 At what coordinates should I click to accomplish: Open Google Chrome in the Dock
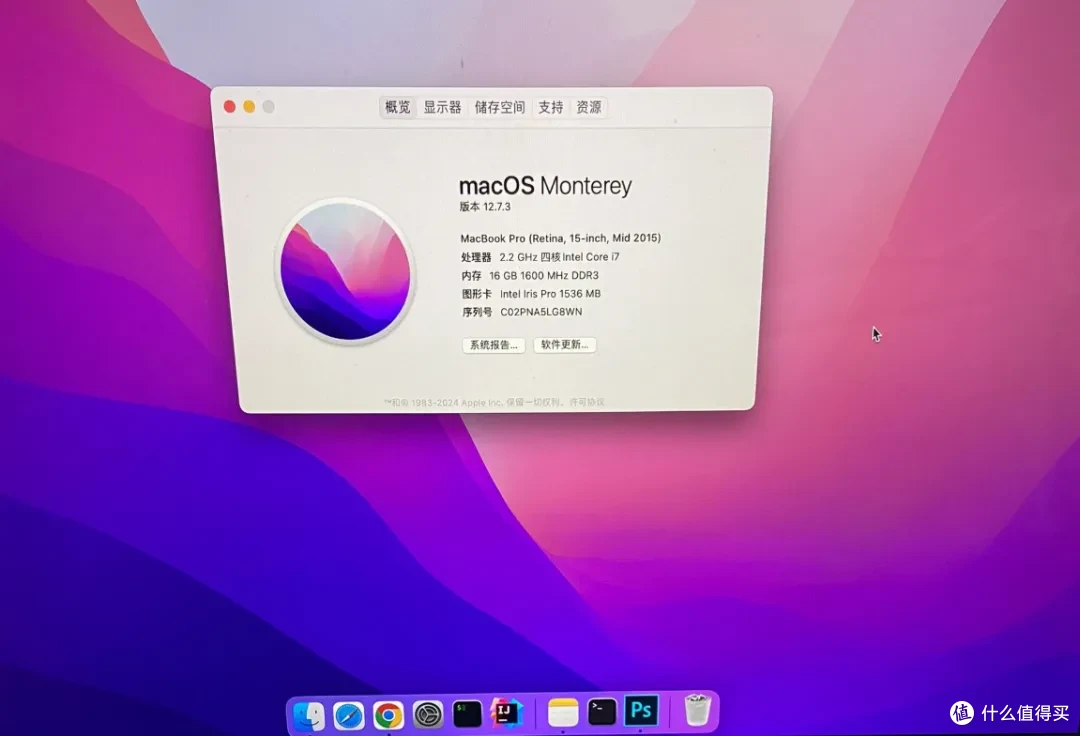tap(388, 715)
